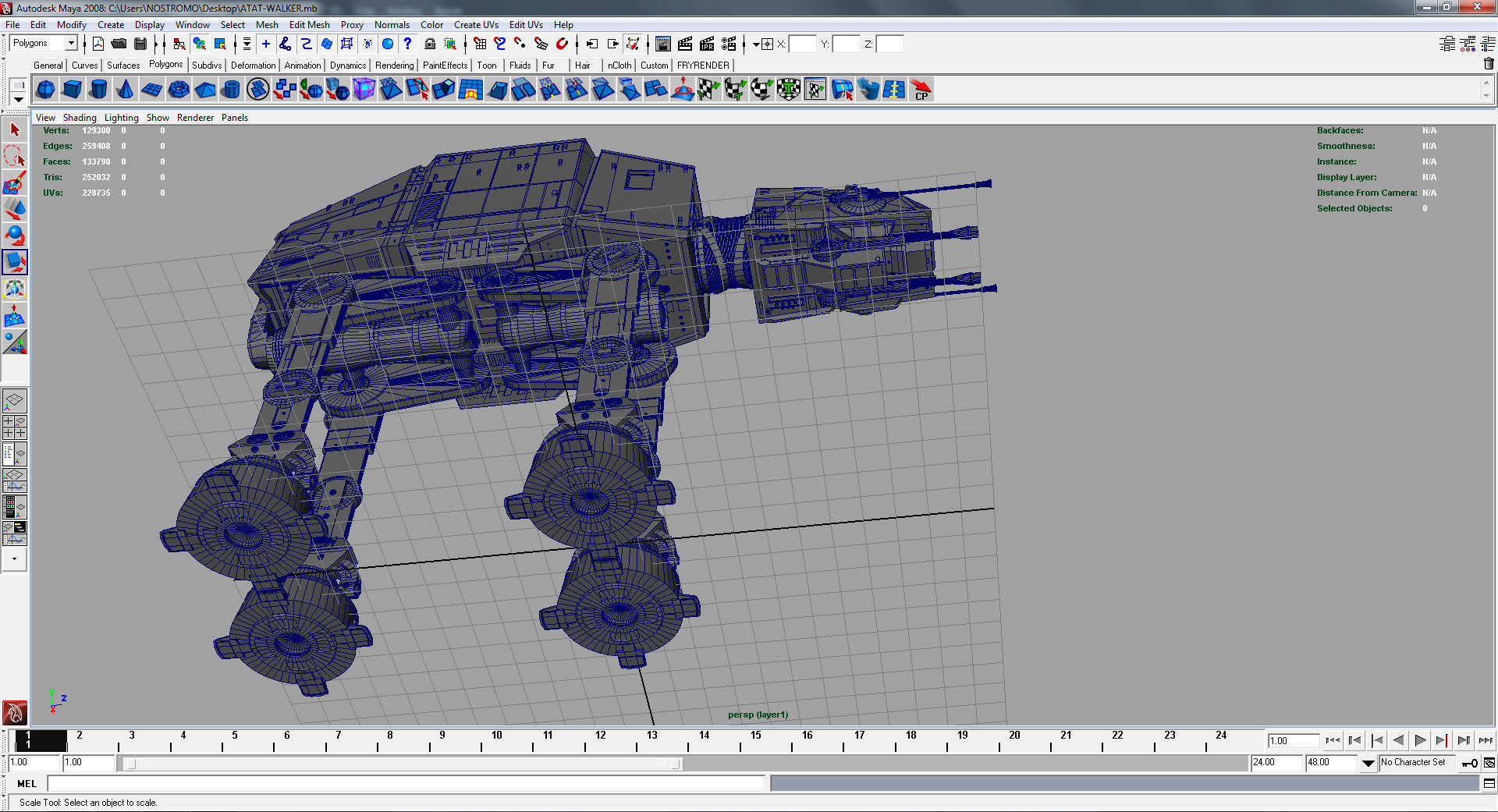
Task: Open the shelf menu arrow
Action: click(x=18, y=99)
